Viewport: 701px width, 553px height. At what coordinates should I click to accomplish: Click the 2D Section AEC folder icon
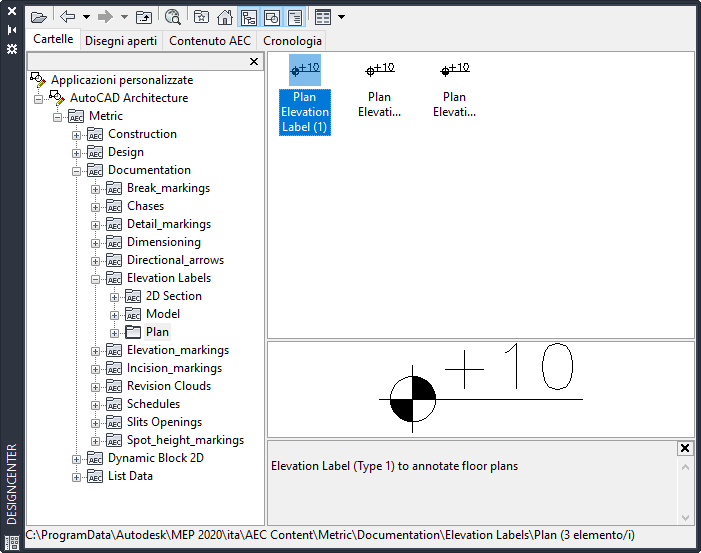pos(133,296)
